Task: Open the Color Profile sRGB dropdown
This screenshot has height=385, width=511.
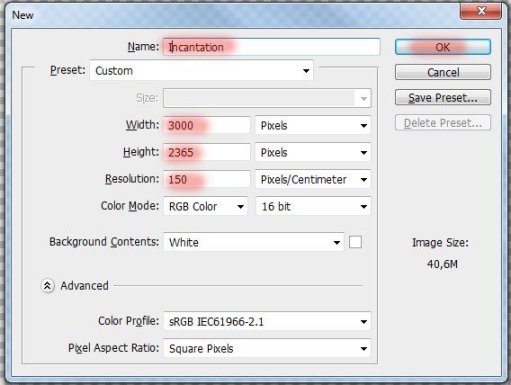Action: [267, 321]
